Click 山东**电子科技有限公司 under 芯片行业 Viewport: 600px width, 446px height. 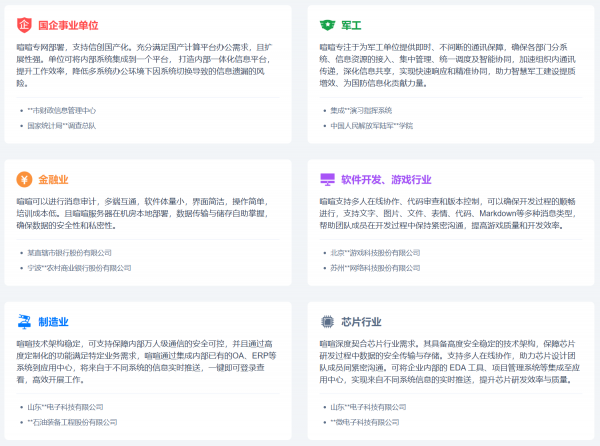(368, 407)
